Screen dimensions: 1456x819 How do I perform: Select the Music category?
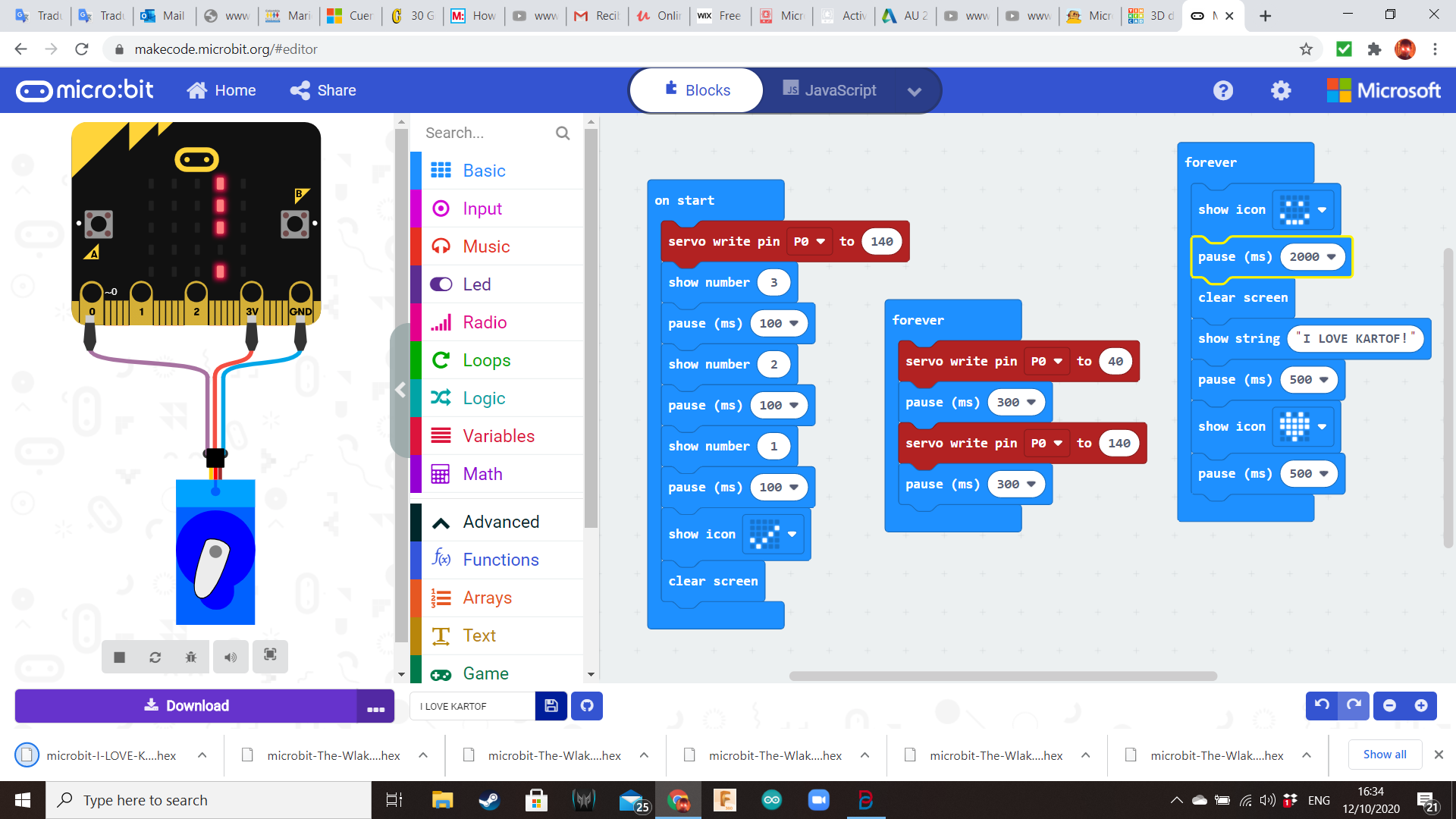pyautogui.click(x=486, y=246)
